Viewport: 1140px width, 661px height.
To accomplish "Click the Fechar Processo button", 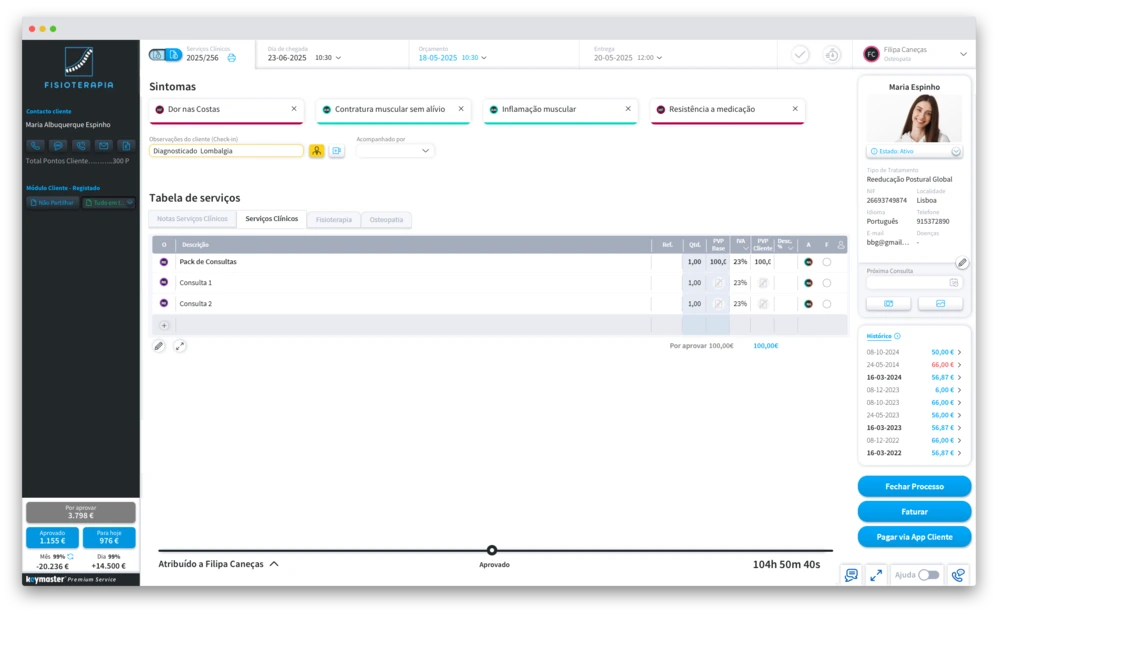I will [x=914, y=486].
